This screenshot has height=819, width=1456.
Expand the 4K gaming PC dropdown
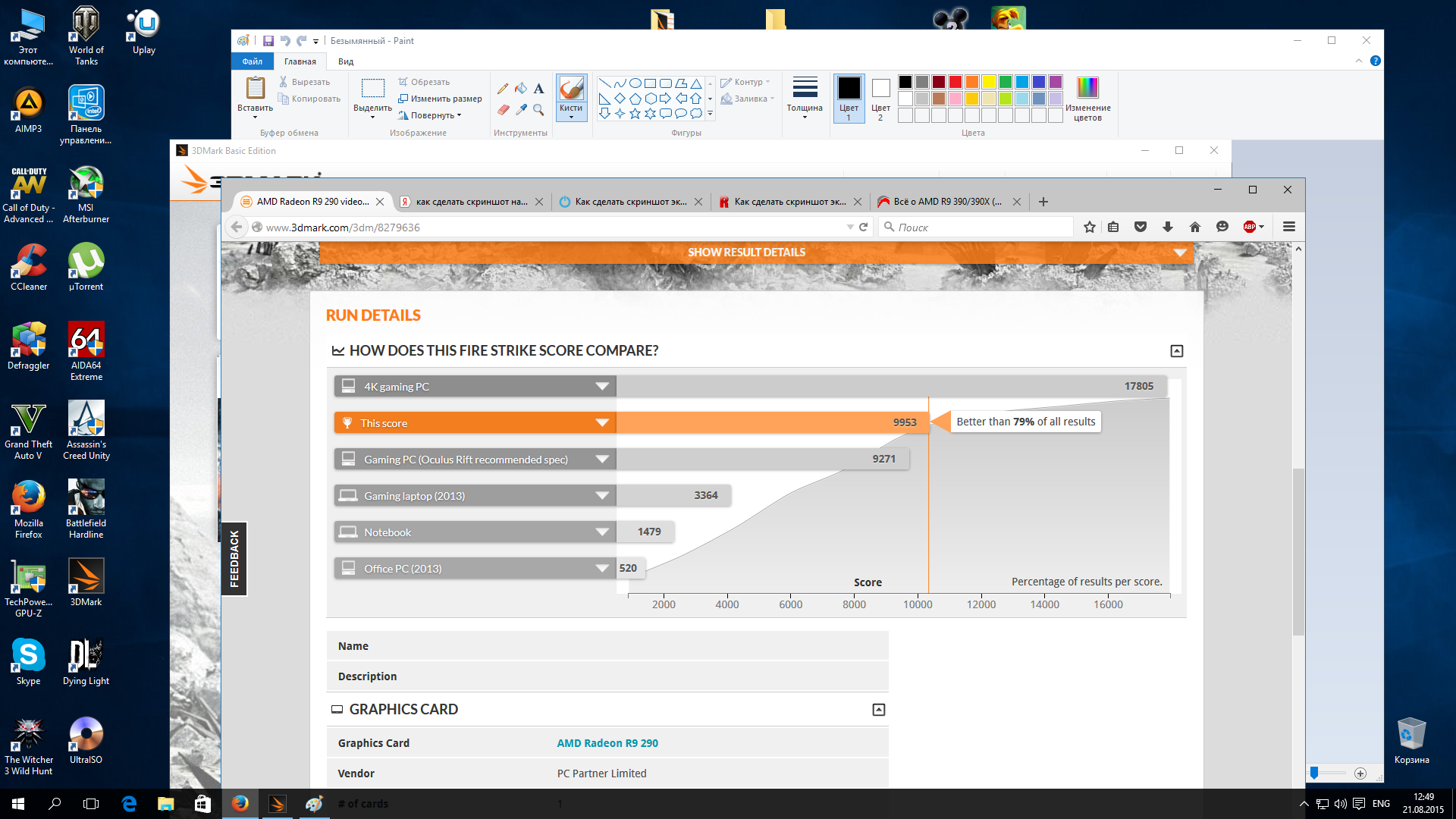tap(602, 387)
